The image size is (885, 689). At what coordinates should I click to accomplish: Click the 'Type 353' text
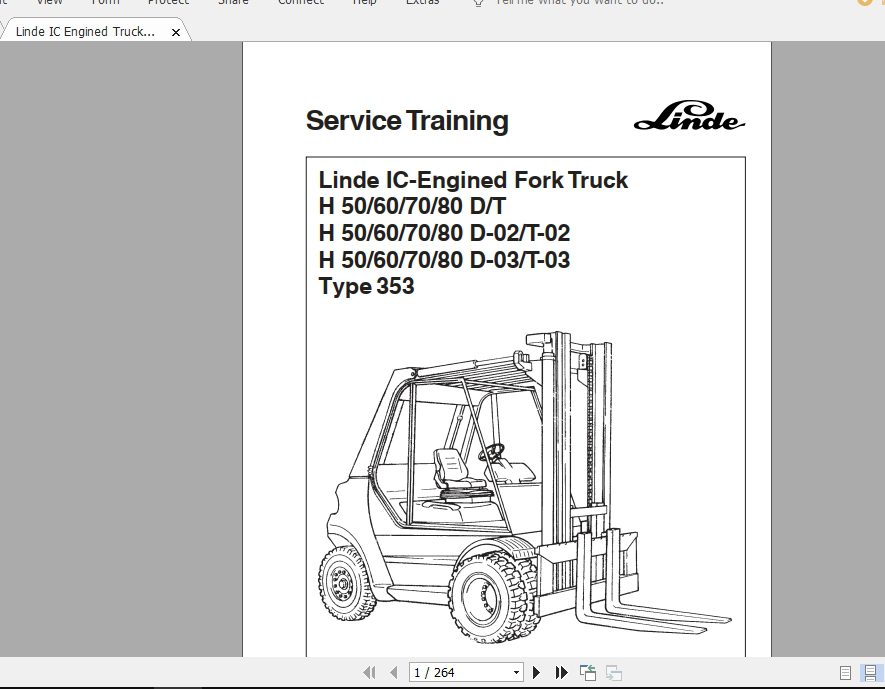click(366, 287)
